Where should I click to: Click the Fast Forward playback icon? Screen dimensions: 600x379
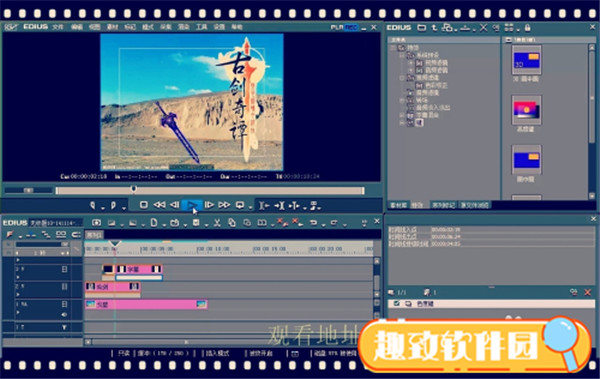pyautogui.click(x=224, y=205)
